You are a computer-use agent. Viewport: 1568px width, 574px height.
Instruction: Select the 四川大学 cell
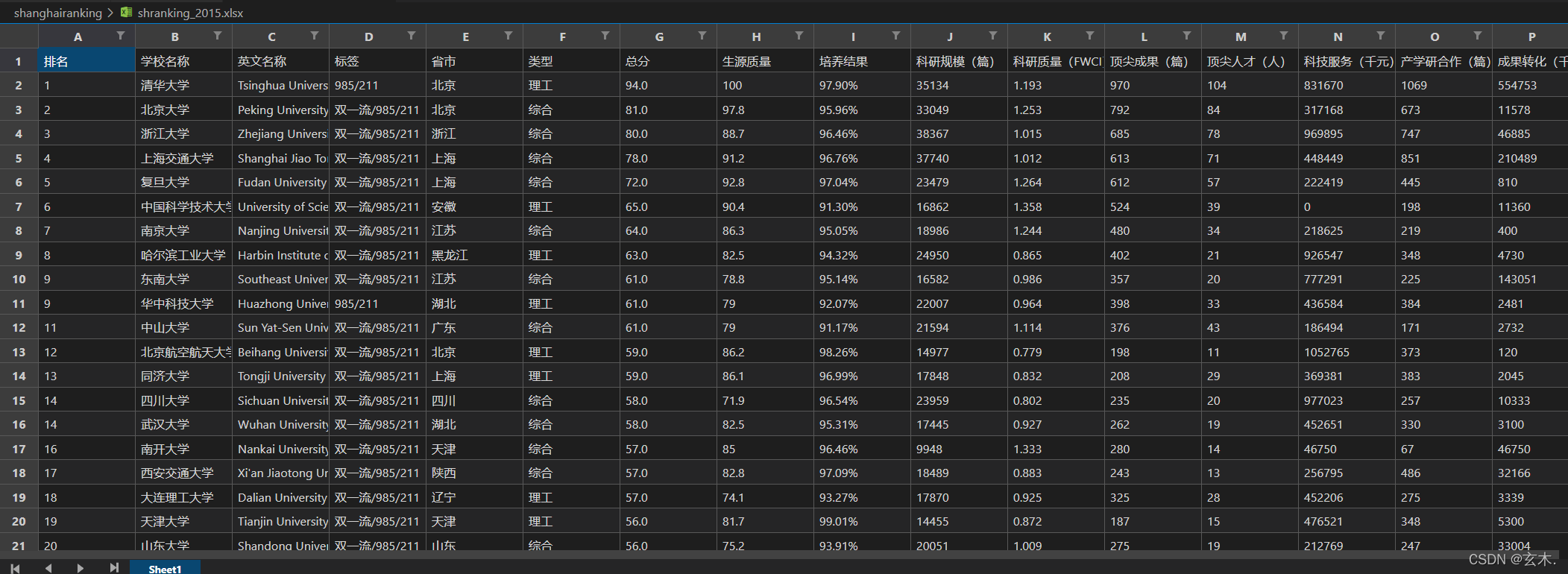tap(183, 400)
